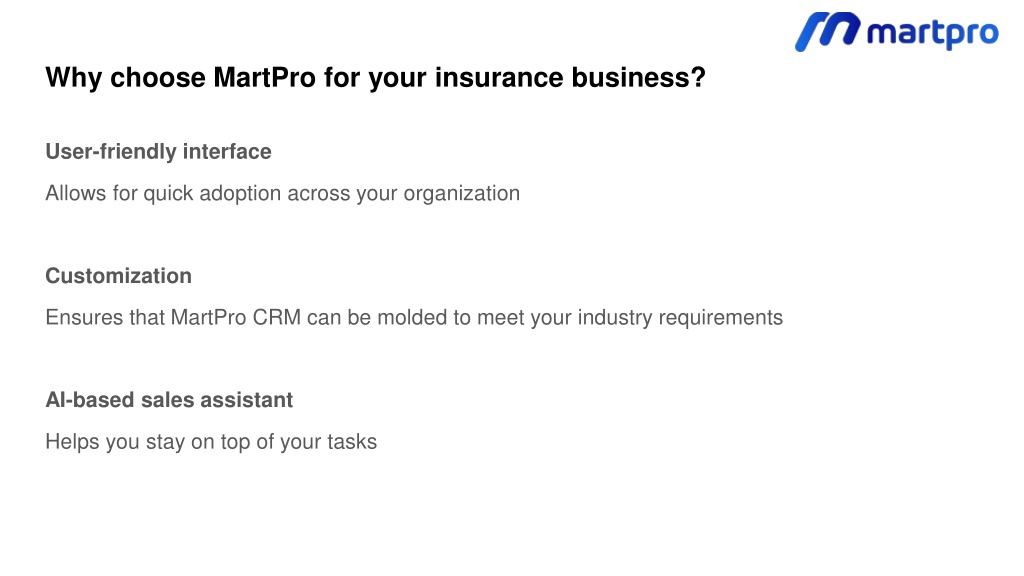Click the "User-friendly interface" heading
Image resolution: width=1024 pixels, height=576 pixels.
click(x=158, y=152)
